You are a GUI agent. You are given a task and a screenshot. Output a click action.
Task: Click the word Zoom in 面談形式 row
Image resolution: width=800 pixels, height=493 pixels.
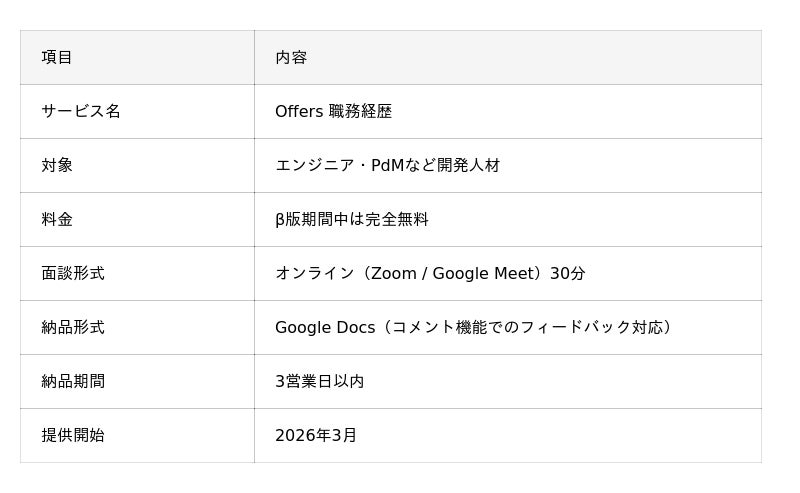tap(393, 274)
